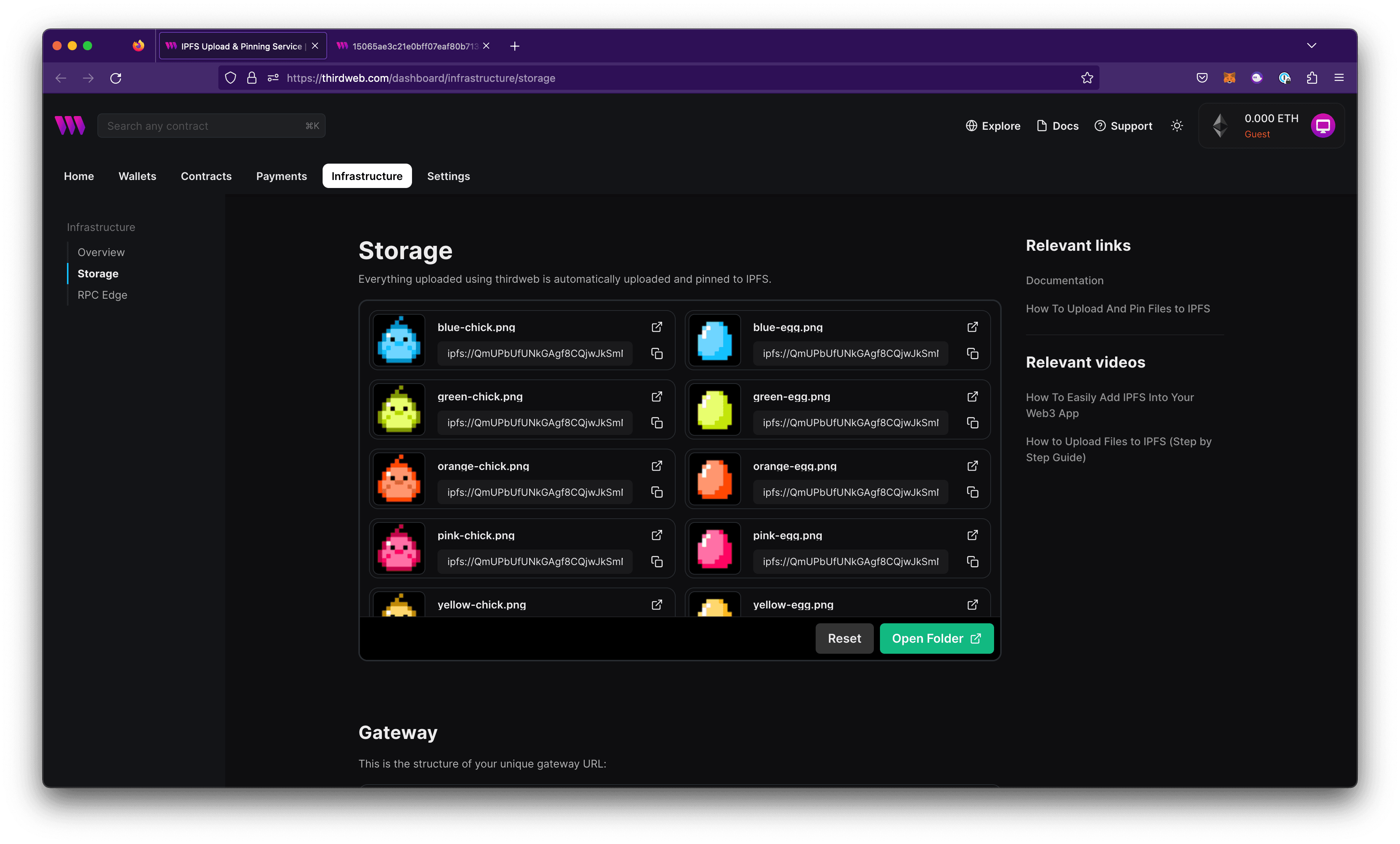Viewport: 1400px width, 844px height.
Task: Click the Explore navigation menu item
Action: [x=993, y=125]
